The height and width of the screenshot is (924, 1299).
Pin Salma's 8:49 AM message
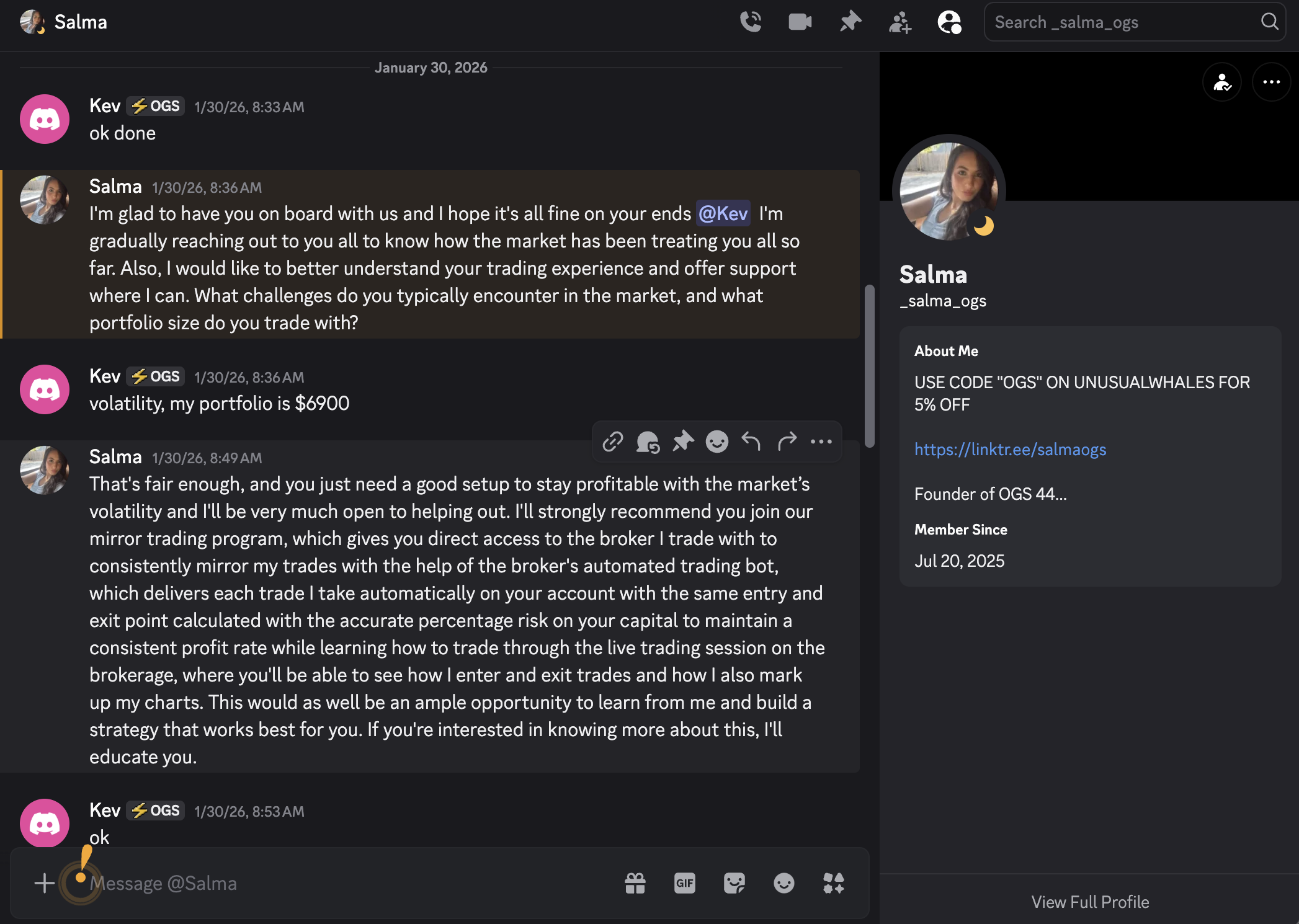[683, 442]
